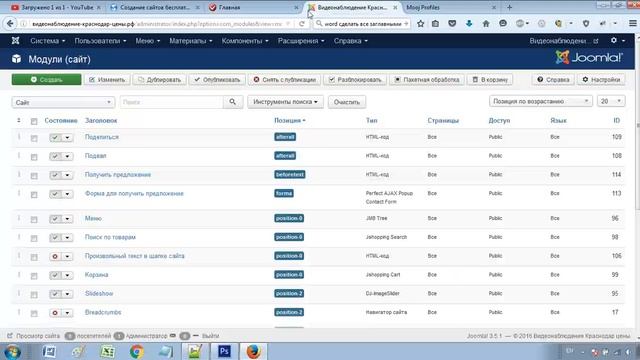Viewport: 640px width, 360px height.
Task: Toggle publish status of Поделиться module
Action: point(55,138)
